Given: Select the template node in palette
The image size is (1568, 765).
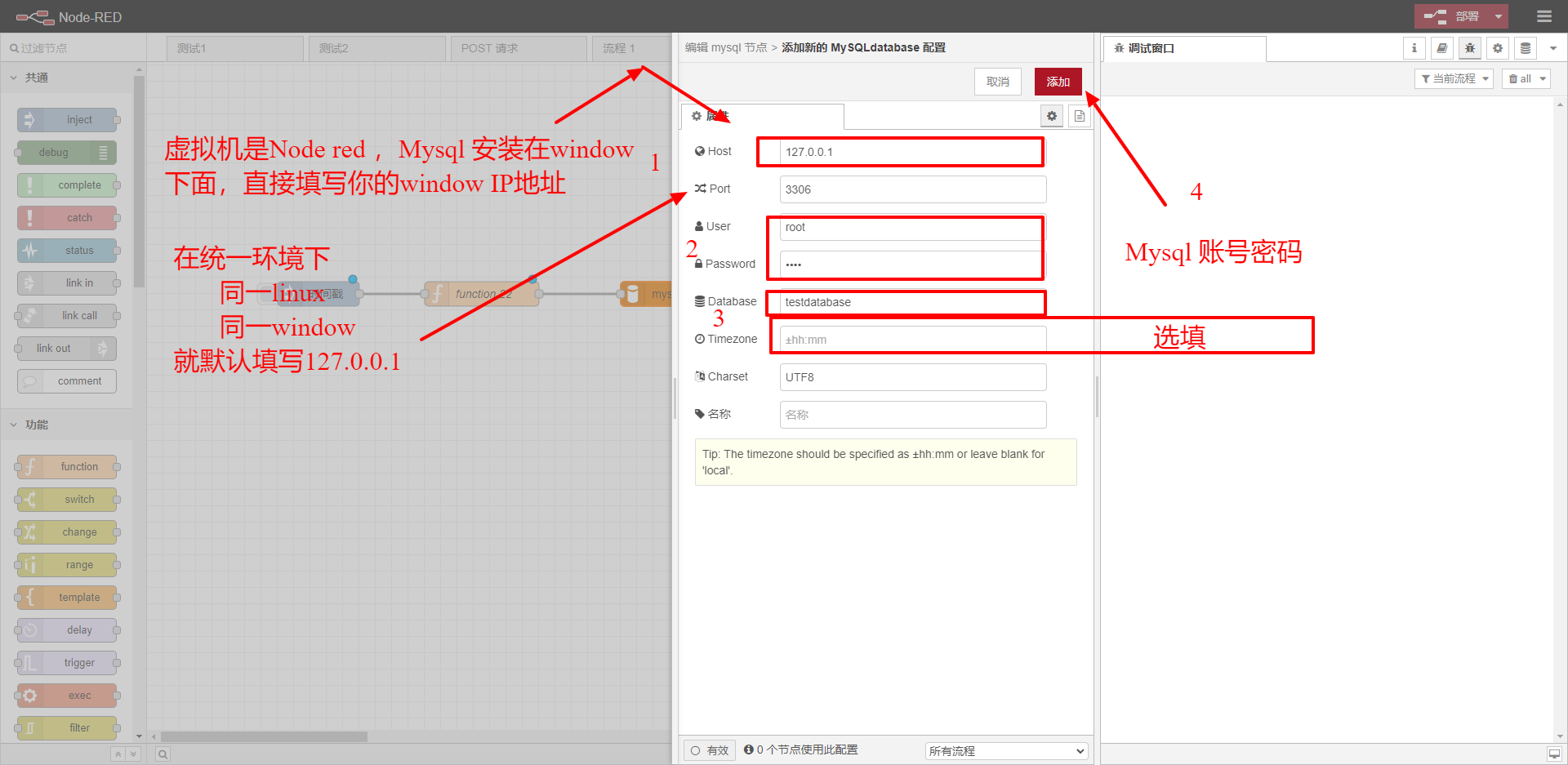Looking at the screenshot, I should point(67,598).
